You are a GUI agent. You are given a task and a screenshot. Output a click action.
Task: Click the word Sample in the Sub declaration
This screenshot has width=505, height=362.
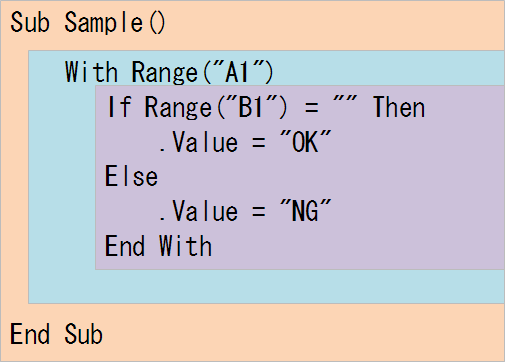(104, 23)
